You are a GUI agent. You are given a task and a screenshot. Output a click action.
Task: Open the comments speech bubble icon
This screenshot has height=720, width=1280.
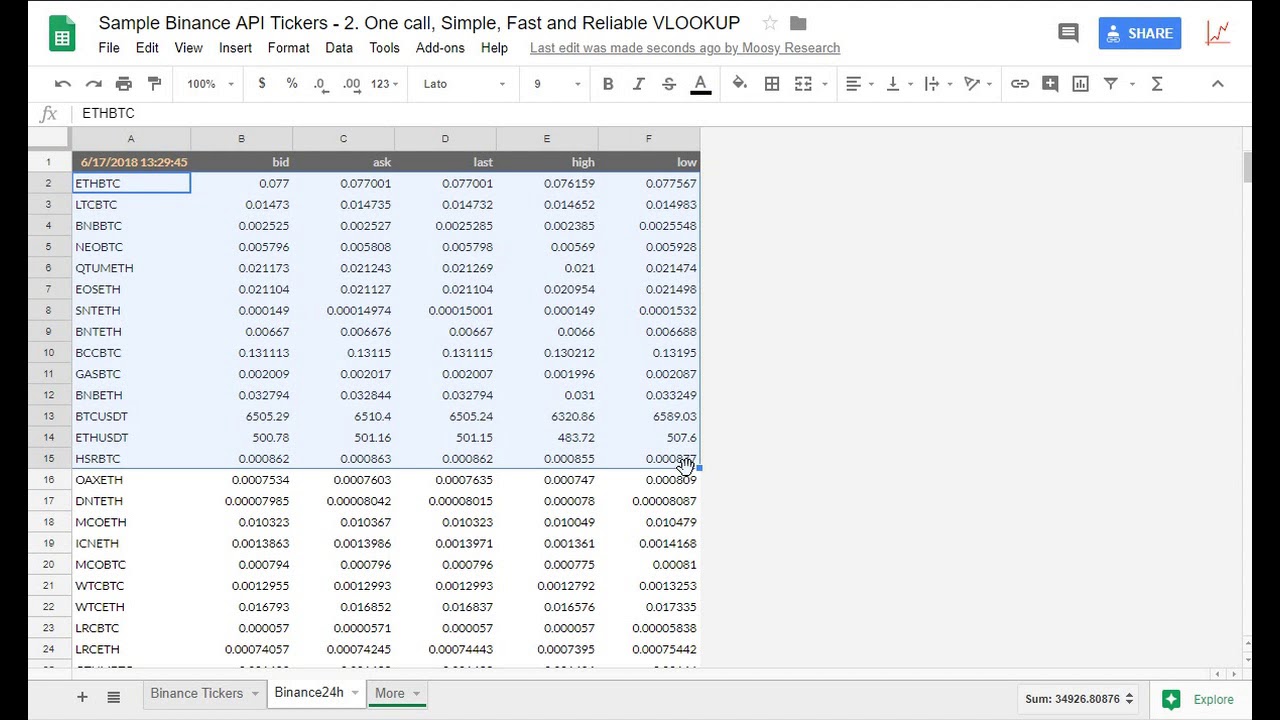pos(1068,33)
